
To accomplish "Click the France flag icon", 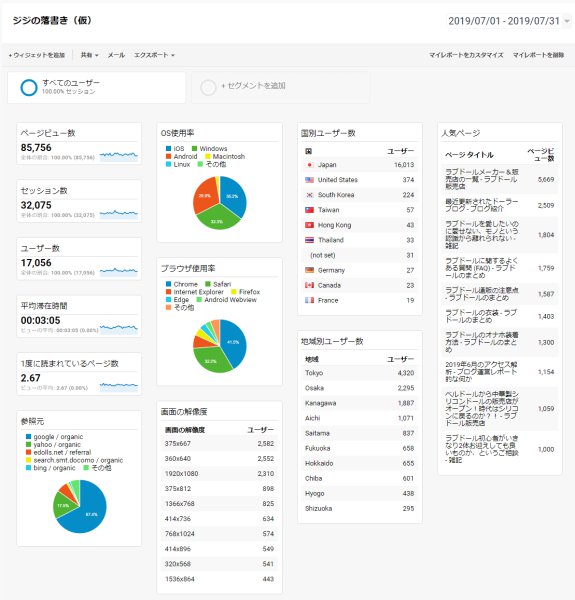I will (x=309, y=300).
